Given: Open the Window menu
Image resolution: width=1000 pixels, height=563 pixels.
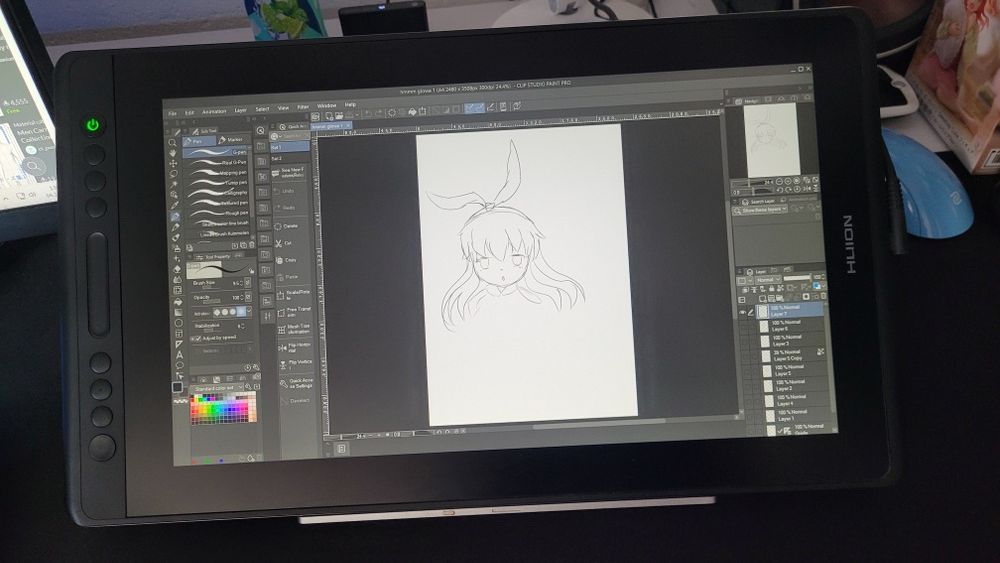Looking at the screenshot, I should [x=327, y=106].
